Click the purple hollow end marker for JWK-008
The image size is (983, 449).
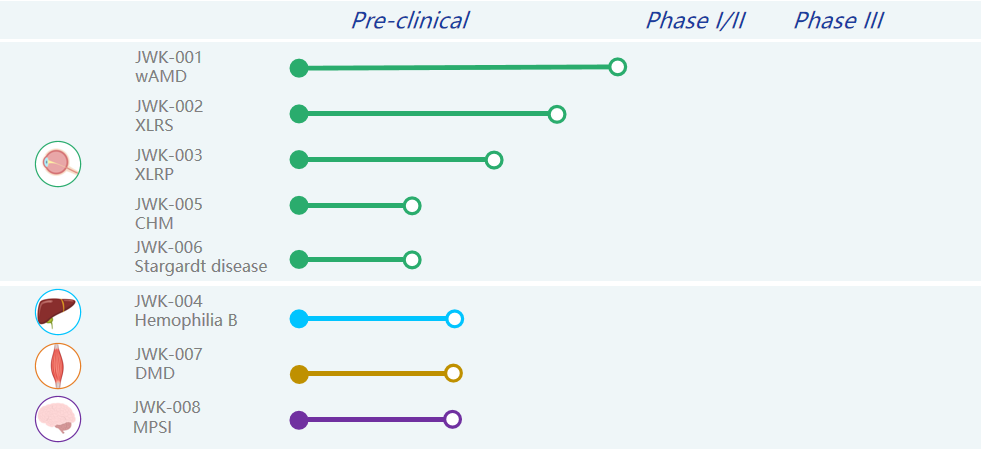453,420
